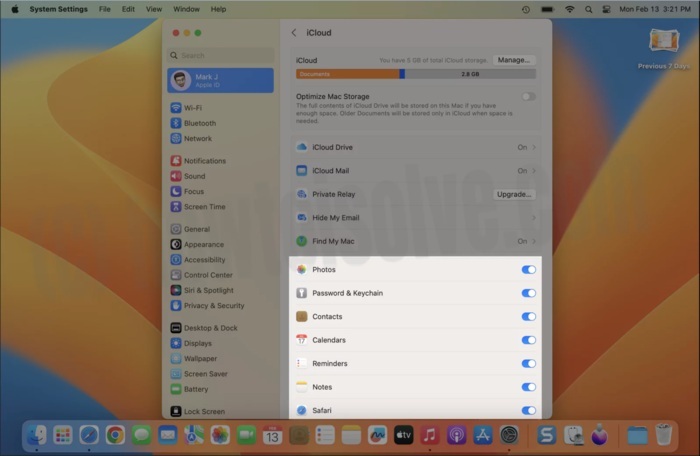This screenshot has width=700, height=456.
Task: Open Bluetooth settings from sidebar icon
Action: pos(176,123)
